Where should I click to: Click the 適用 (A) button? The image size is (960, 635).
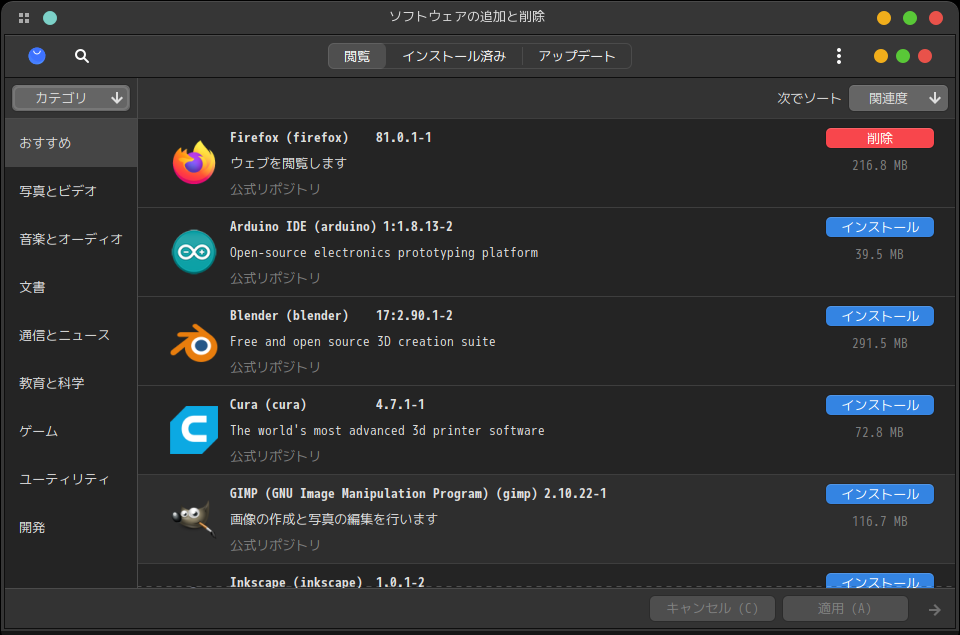[x=845, y=609]
